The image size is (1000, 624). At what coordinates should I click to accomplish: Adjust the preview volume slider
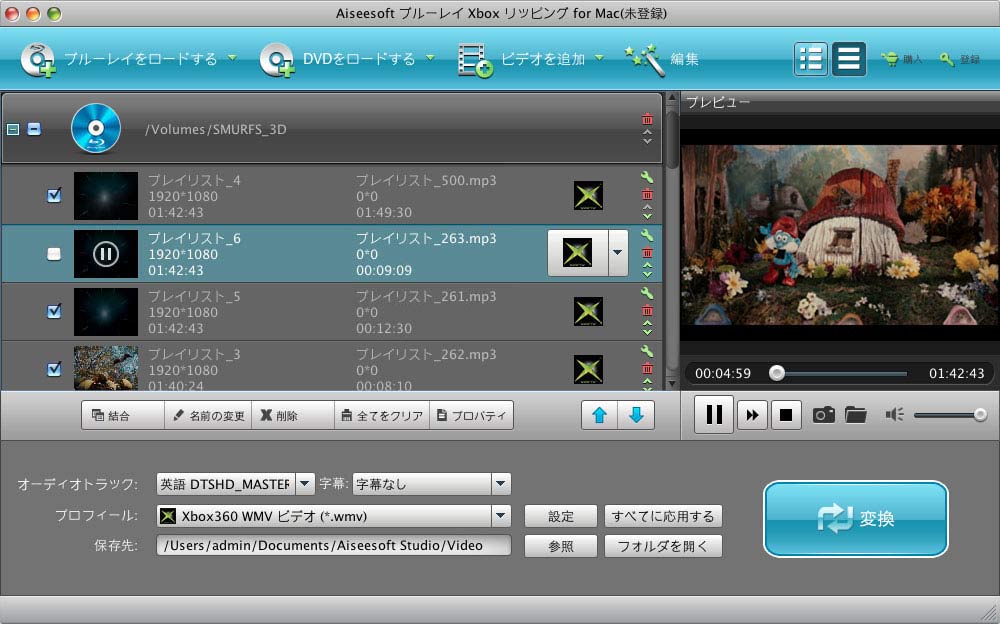pyautogui.click(x=949, y=414)
